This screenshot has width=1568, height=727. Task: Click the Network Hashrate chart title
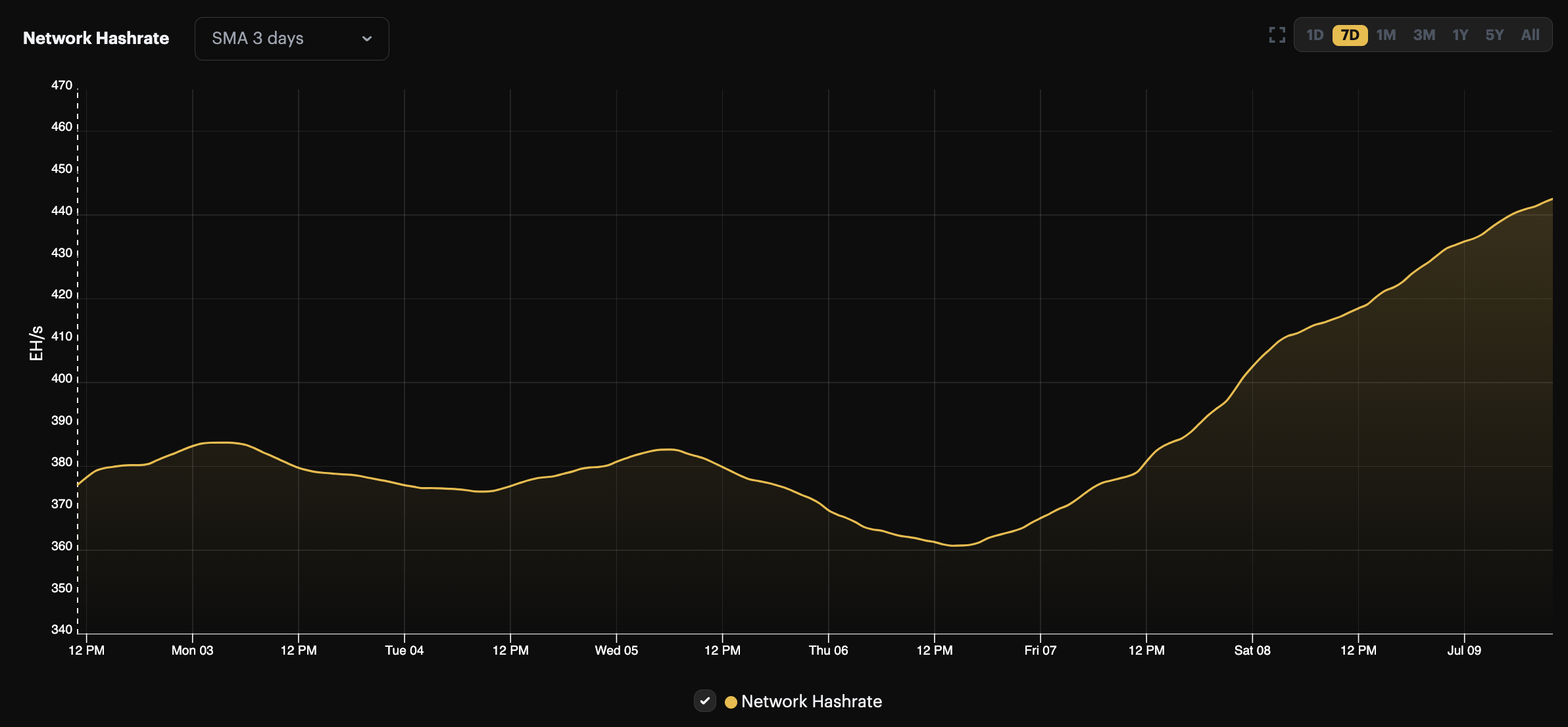click(x=95, y=37)
